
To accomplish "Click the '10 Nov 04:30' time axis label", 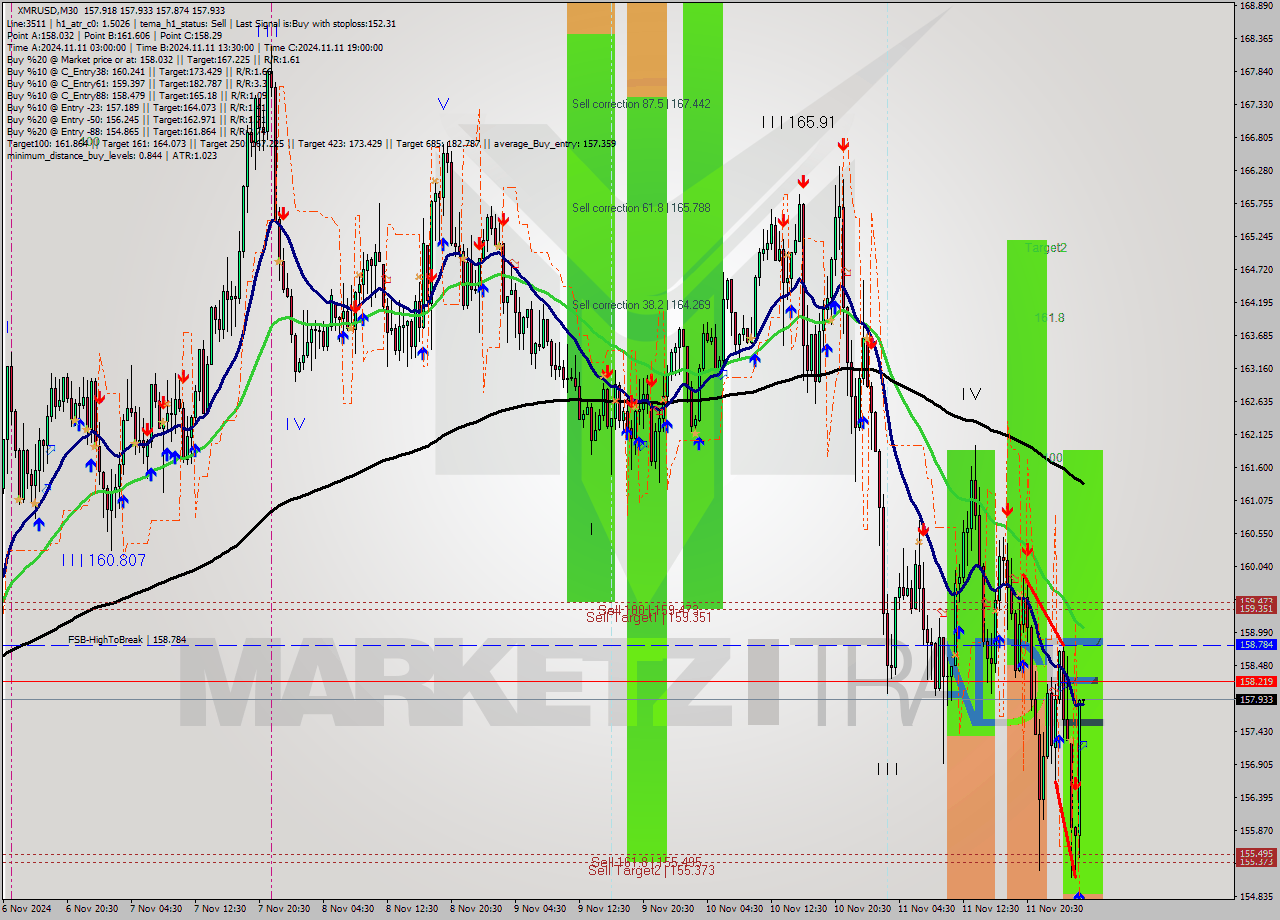I will (x=735, y=909).
